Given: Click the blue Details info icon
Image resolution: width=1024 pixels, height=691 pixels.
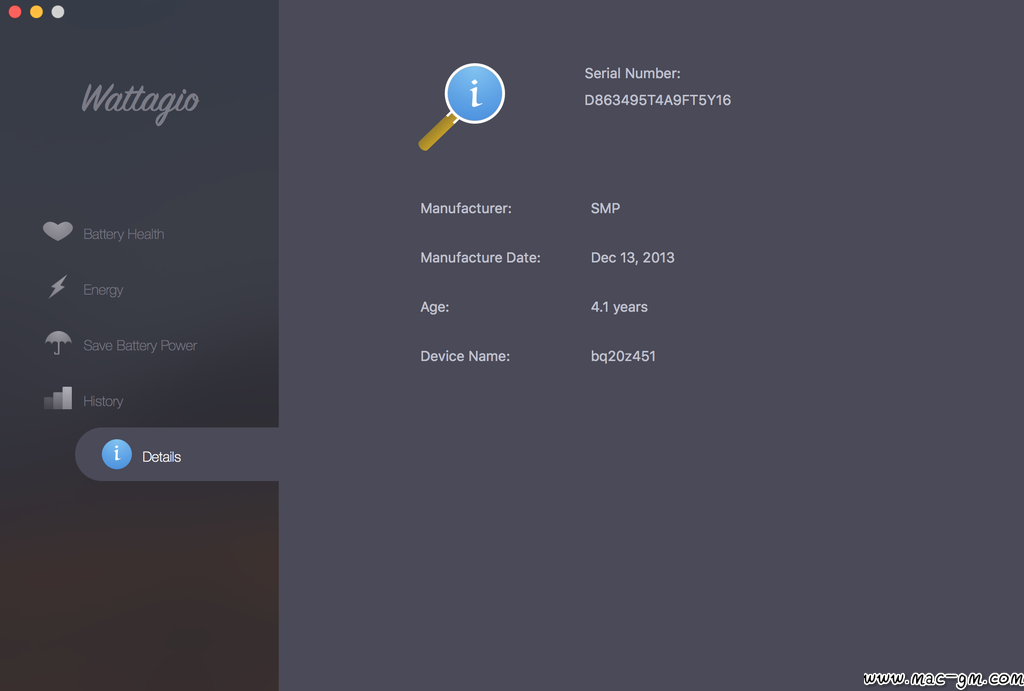Looking at the screenshot, I should [x=117, y=455].
